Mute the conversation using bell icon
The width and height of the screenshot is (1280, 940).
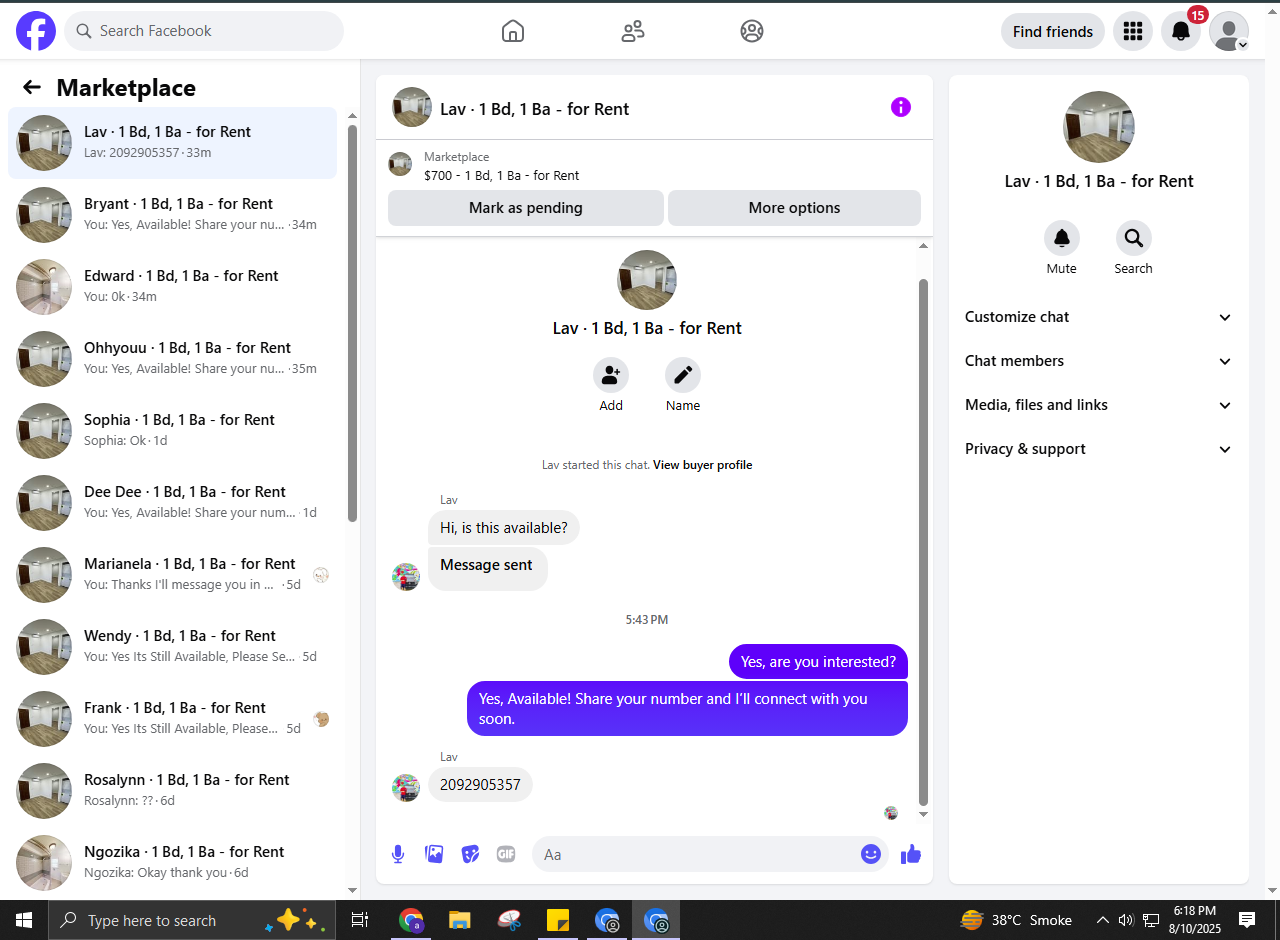pos(1062,238)
